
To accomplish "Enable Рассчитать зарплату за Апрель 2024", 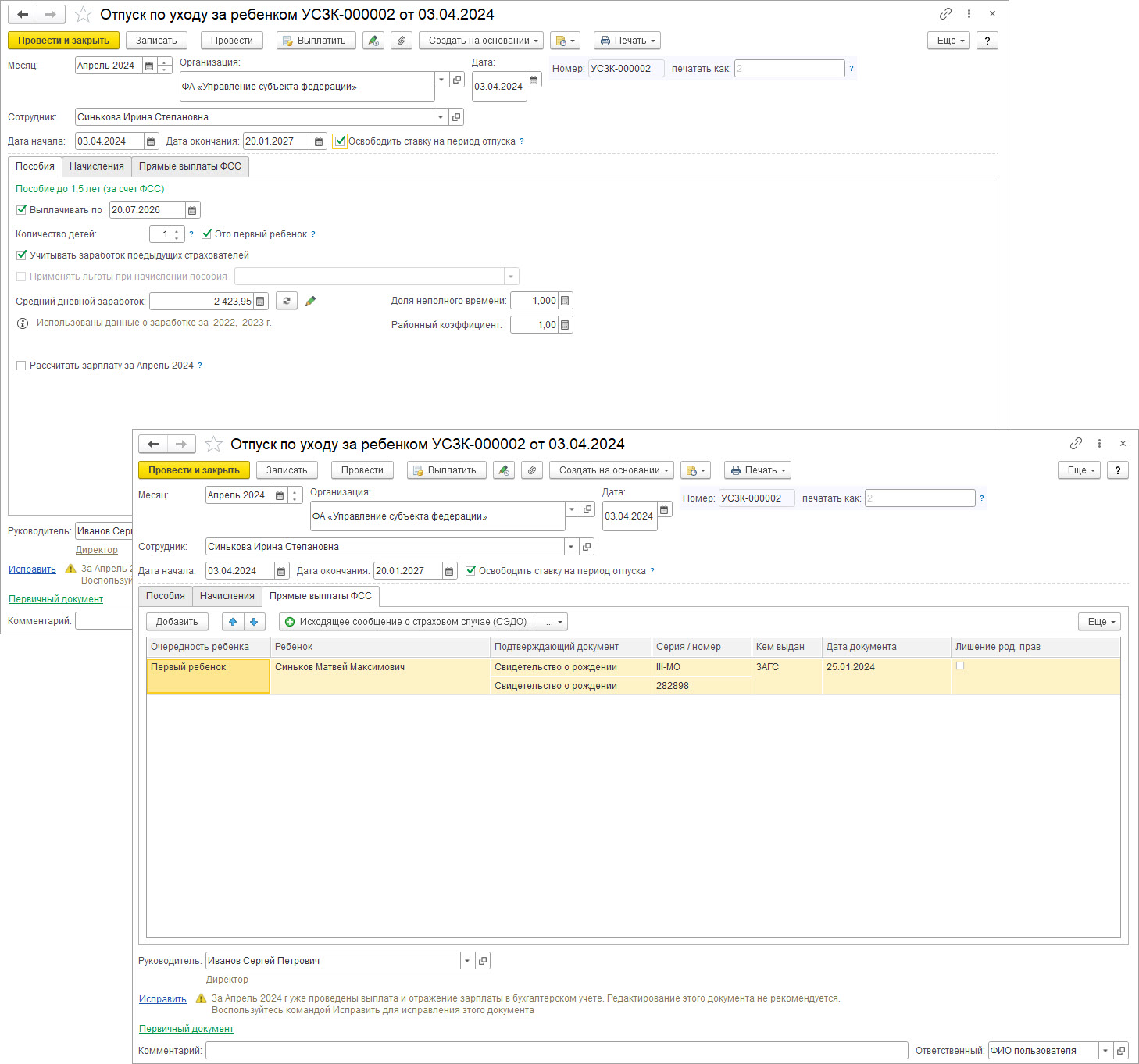I will (21, 366).
